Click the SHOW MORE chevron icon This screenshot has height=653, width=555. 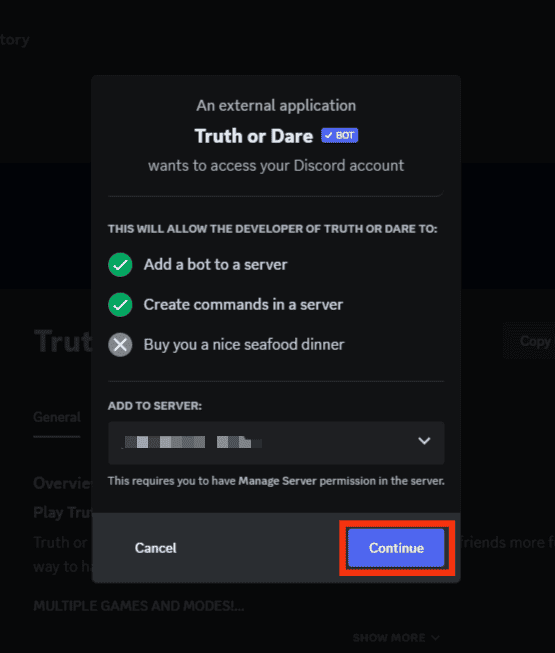point(436,638)
